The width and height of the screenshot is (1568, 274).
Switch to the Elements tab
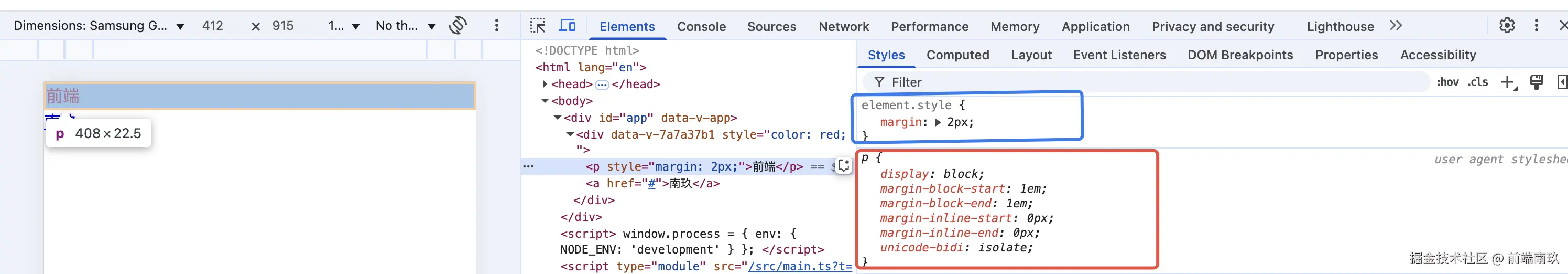click(627, 26)
